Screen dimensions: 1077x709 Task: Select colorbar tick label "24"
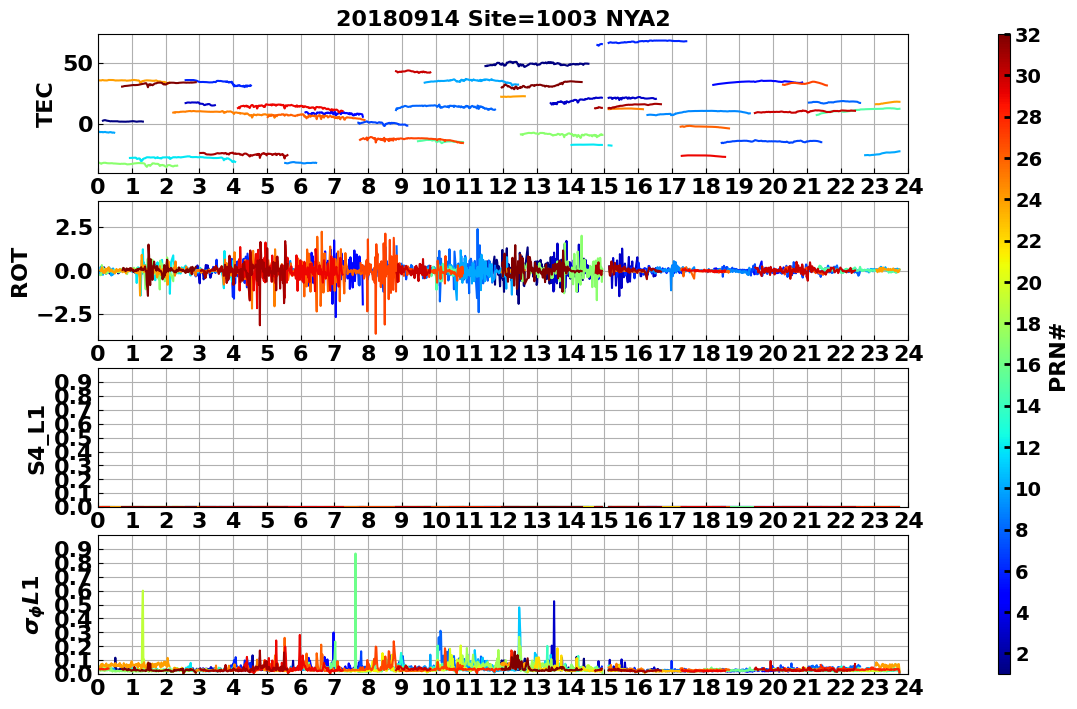(x=1028, y=200)
